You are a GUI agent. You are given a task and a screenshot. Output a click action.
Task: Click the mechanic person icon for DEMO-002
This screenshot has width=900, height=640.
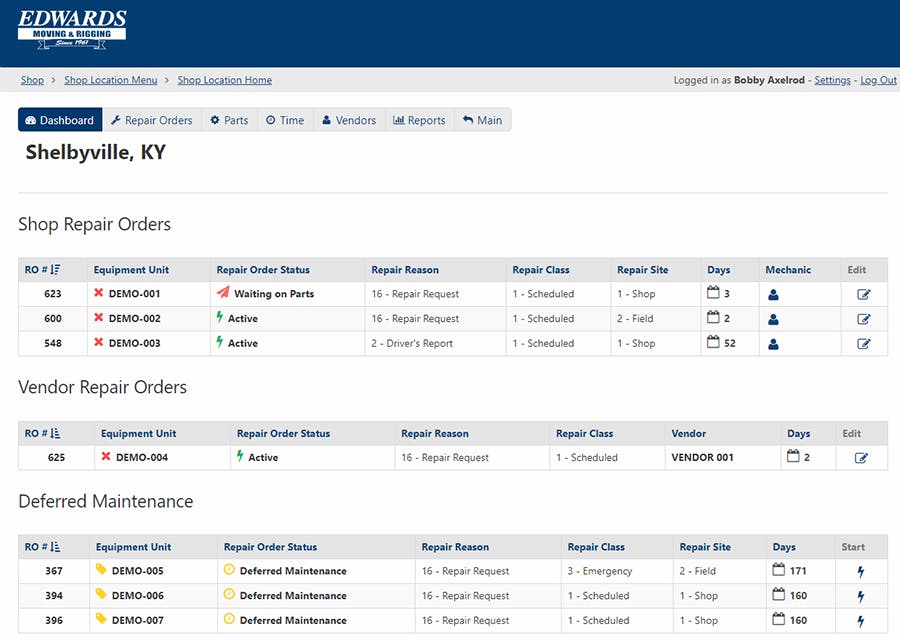click(x=773, y=320)
